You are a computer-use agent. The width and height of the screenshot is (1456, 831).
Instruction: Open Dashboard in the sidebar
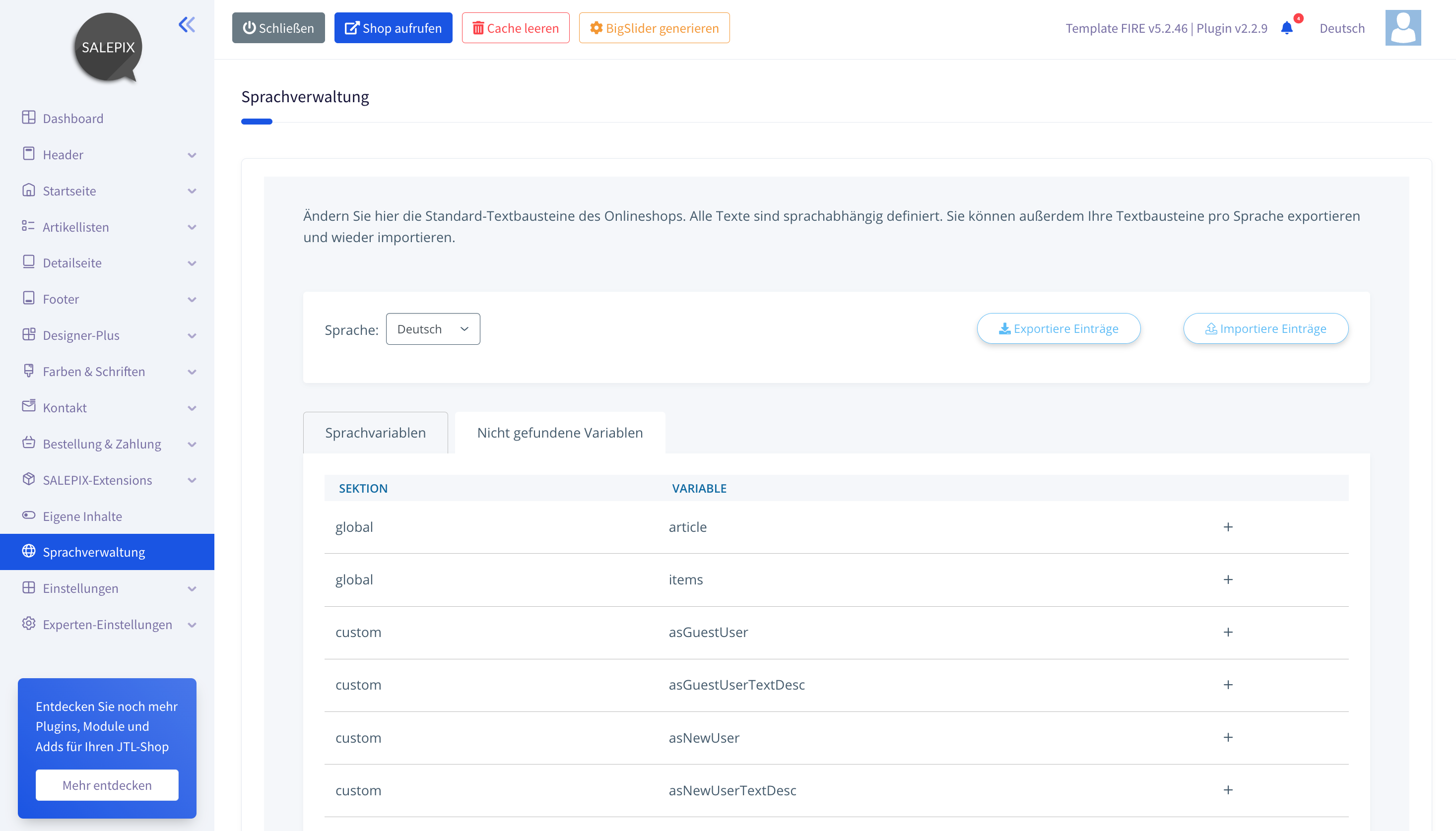107,118
